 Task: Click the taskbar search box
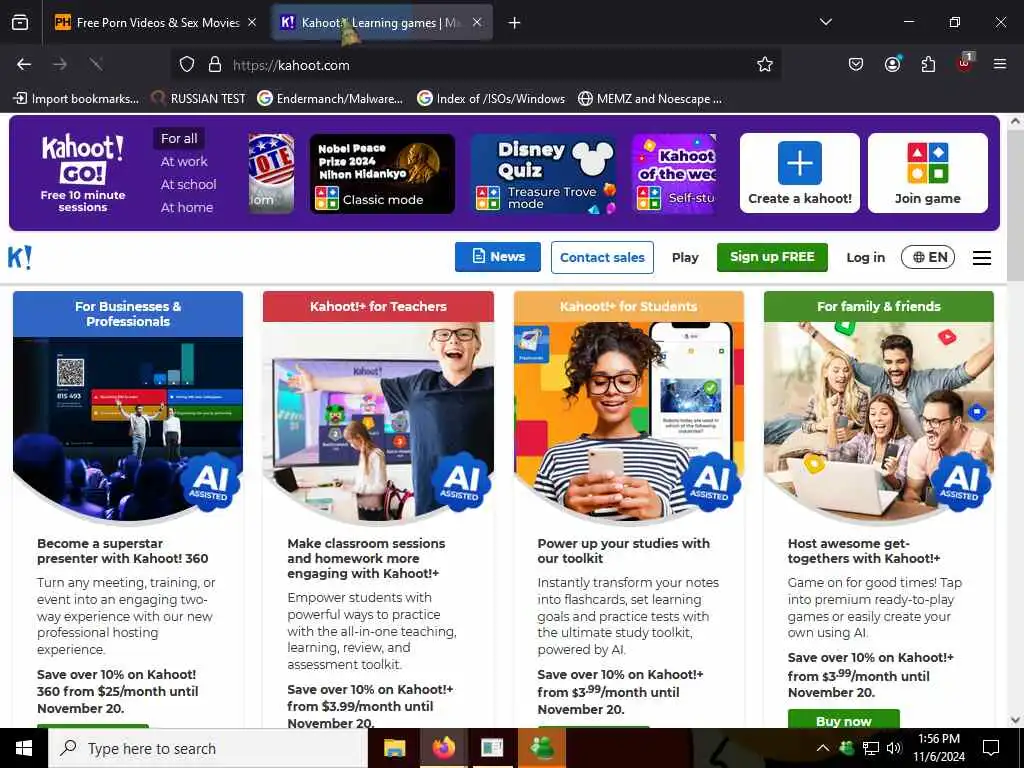(x=208, y=748)
